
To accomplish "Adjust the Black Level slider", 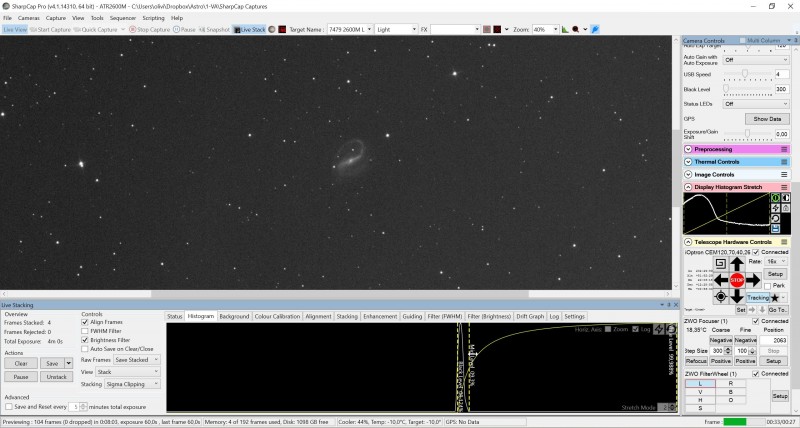I will pyautogui.click(x=747, y=89).
